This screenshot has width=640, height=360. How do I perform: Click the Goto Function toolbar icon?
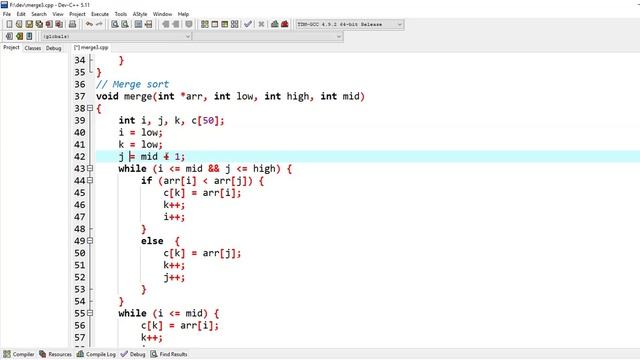point(138,24)
